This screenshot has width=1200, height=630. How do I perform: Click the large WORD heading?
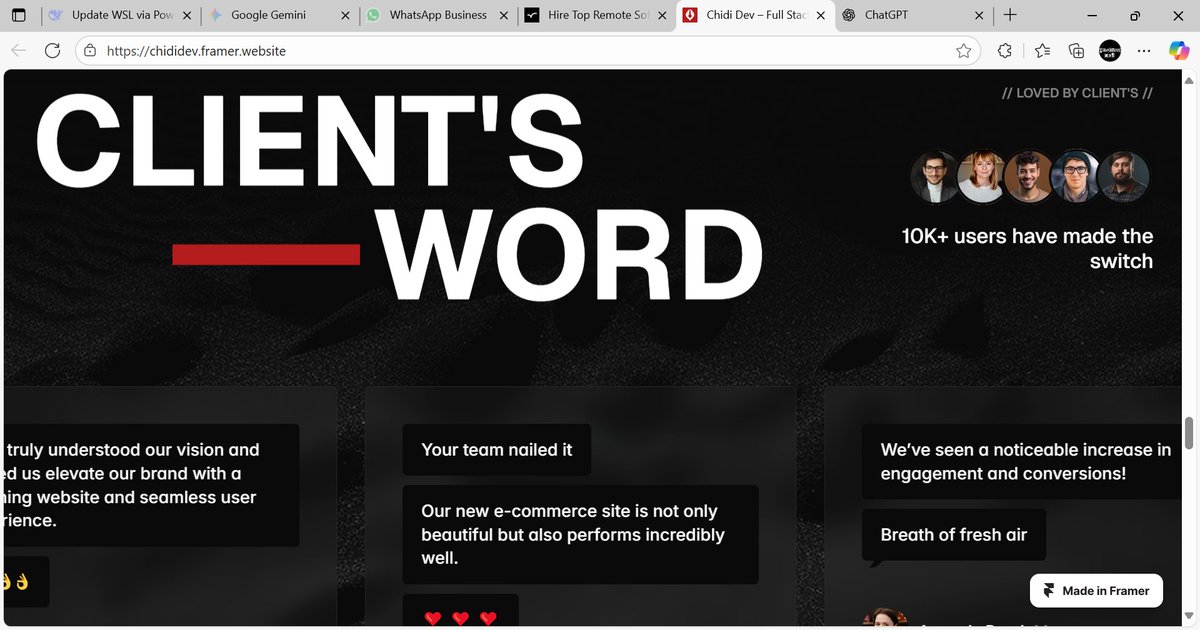click(x=571, y=254)
